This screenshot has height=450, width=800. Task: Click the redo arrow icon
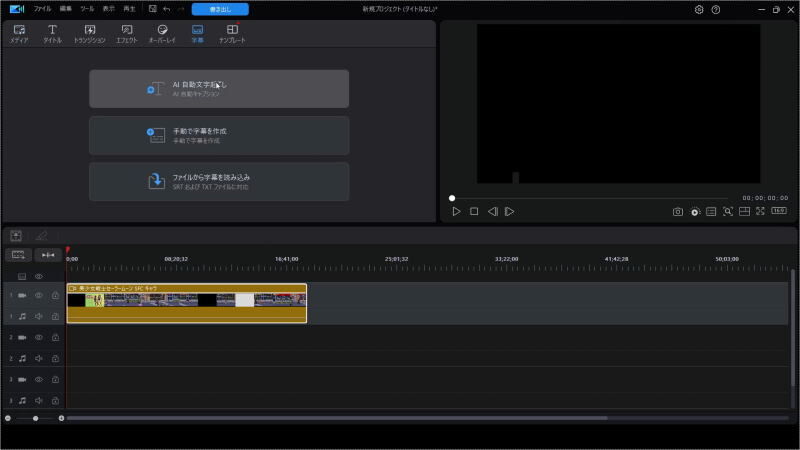point(181,9)
